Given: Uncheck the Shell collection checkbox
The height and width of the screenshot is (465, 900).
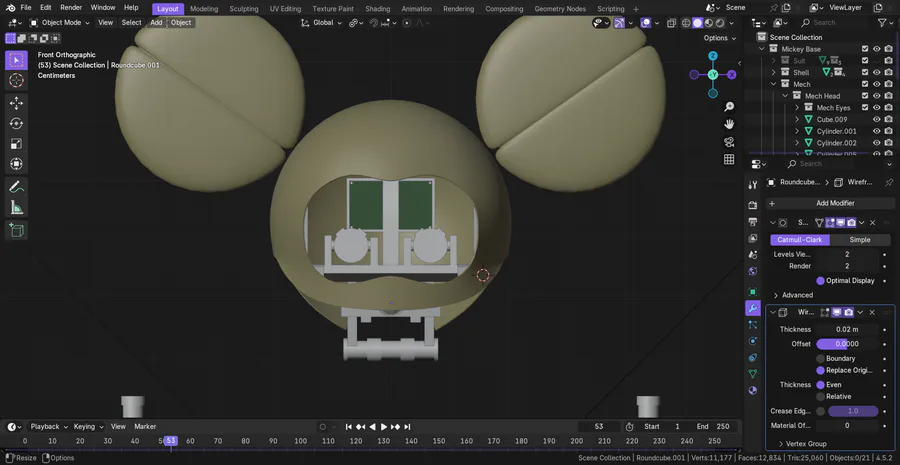Looking at the screenshot, I should pos(865,72).
